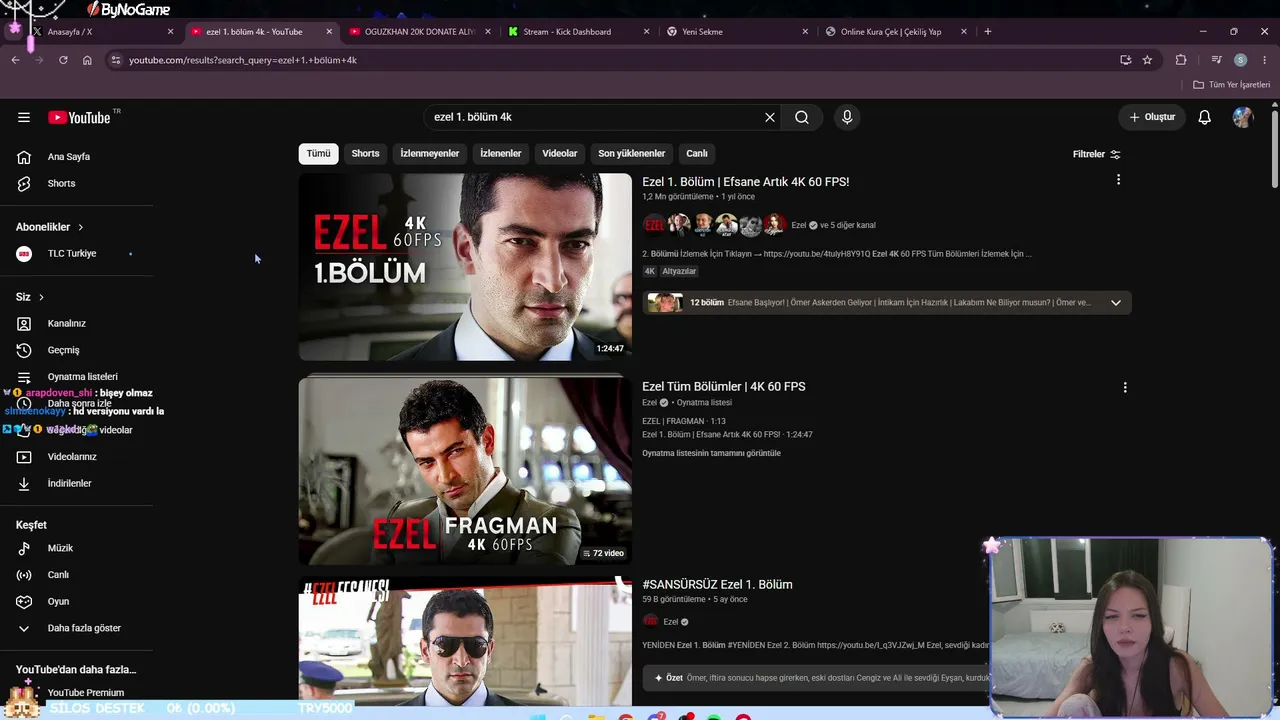Select the Shorts filter chip
This screenshot has height=720, width=1280.
click(365, 154)
